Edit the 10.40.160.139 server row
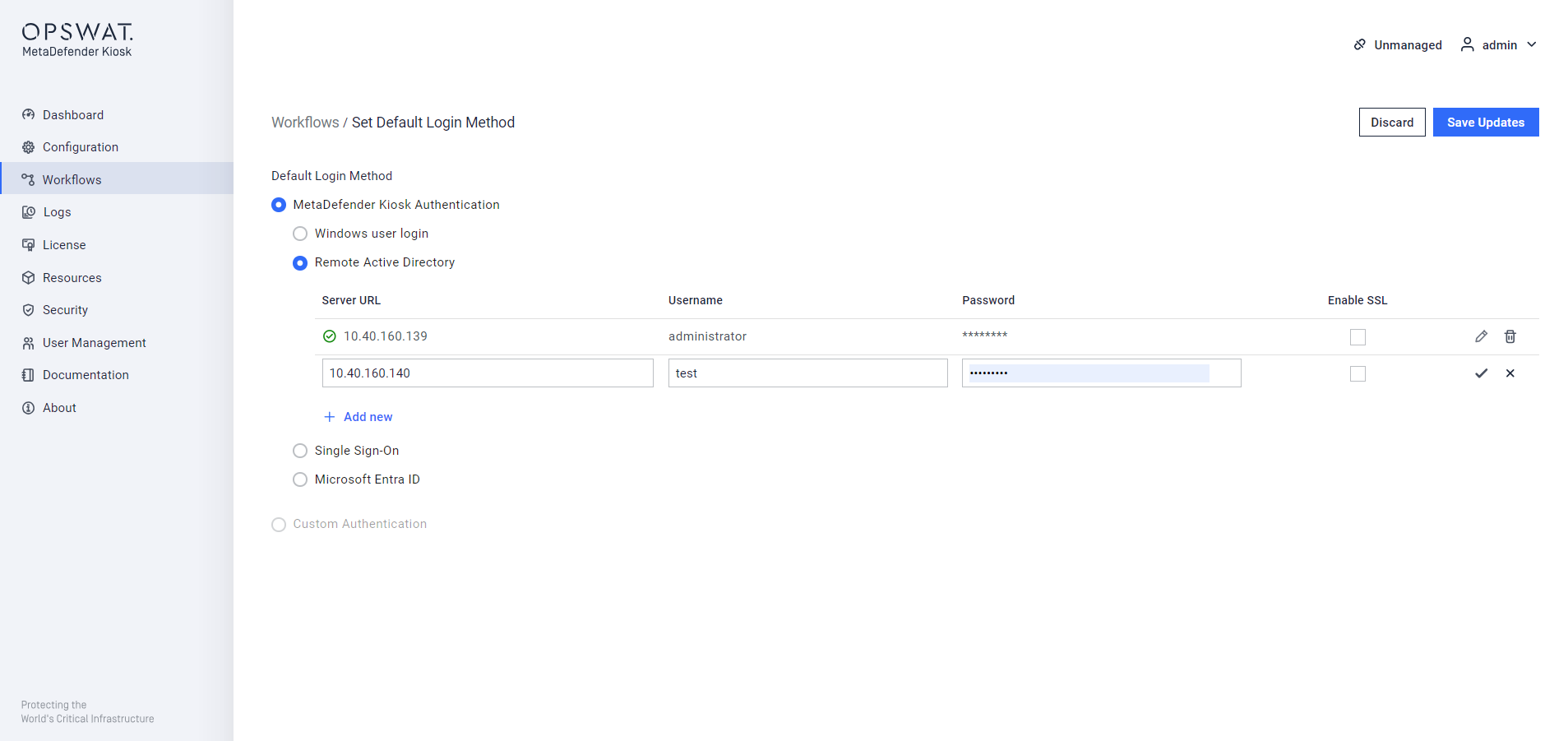Screen dimensions: 1568x741 pyautogui.click(x=1481, y=336)
